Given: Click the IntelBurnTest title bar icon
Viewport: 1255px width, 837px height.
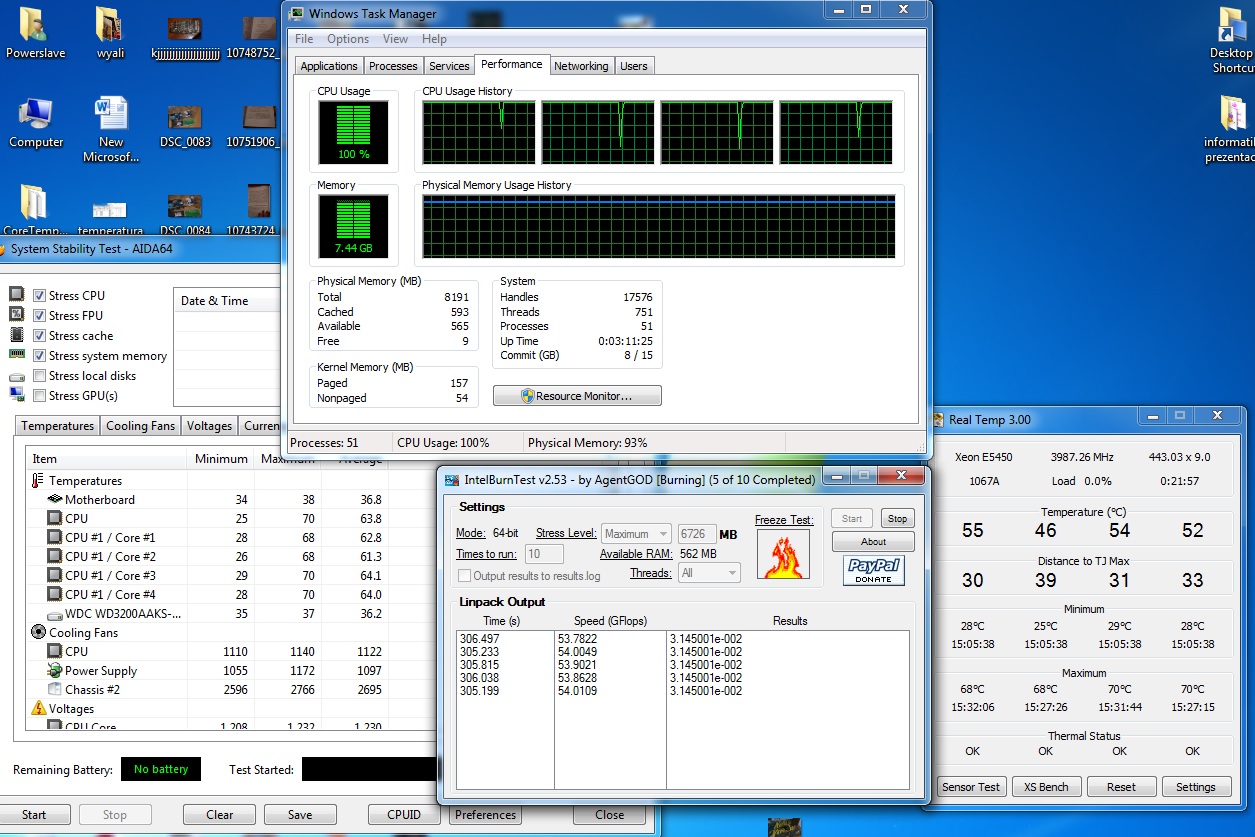Looking at the screenshot, I should tap(452, 480).
